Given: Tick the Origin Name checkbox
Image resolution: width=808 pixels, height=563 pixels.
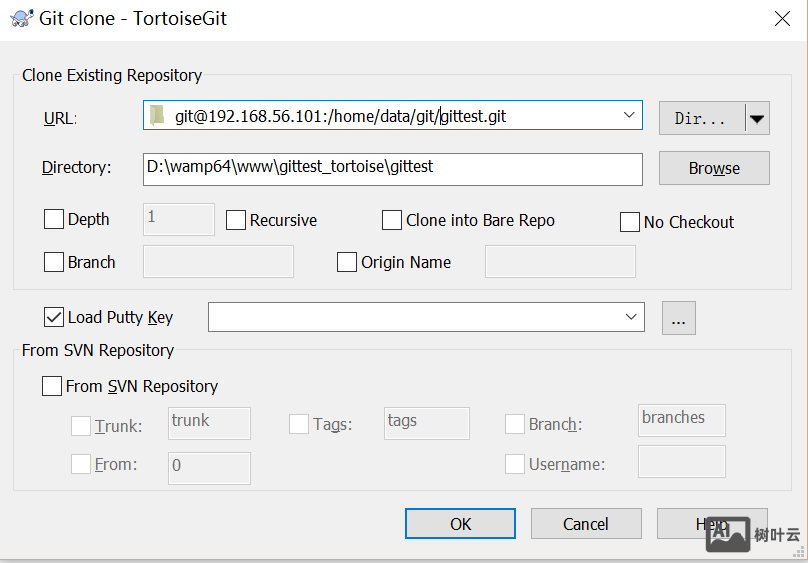Looking at the screenshot, I should 347,262.
